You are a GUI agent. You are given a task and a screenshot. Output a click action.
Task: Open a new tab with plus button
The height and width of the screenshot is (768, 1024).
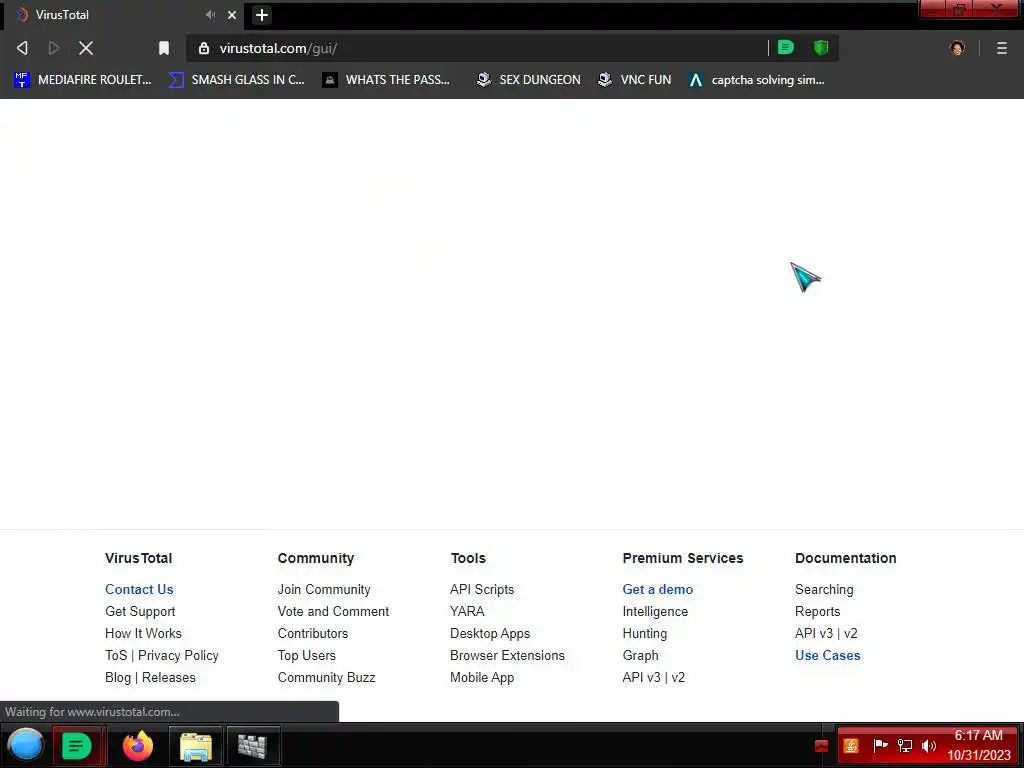[261, 14]
